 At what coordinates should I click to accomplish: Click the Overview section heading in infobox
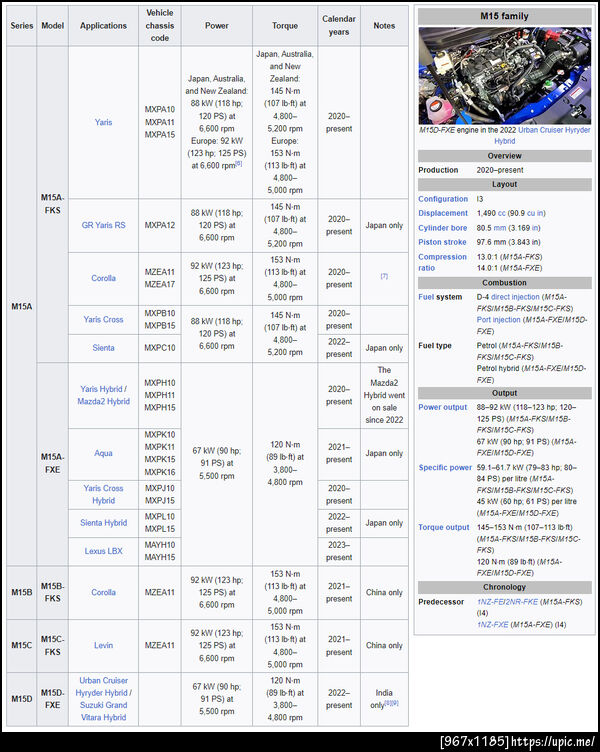[505, 156]
